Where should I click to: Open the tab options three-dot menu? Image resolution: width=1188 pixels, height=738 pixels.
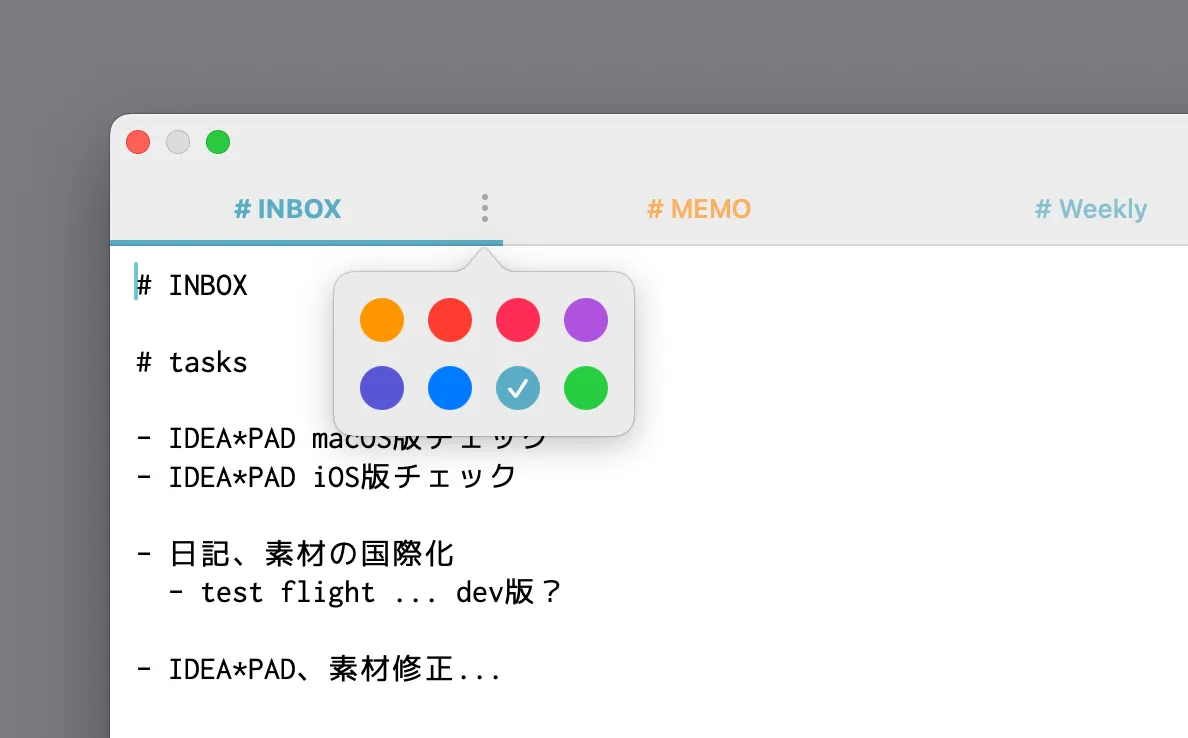point(485,207)
